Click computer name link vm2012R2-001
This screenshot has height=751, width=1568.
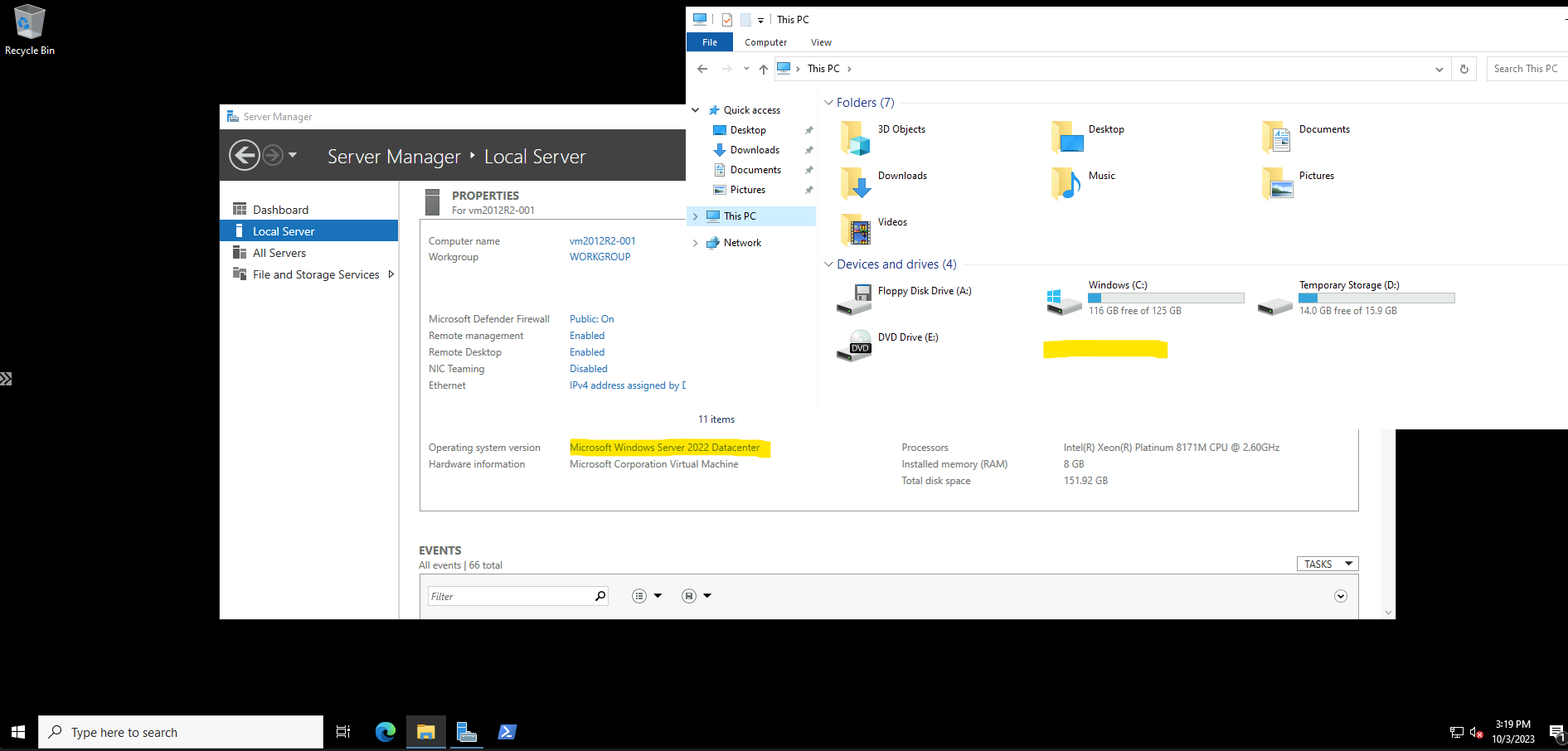(x=603, y=241)
